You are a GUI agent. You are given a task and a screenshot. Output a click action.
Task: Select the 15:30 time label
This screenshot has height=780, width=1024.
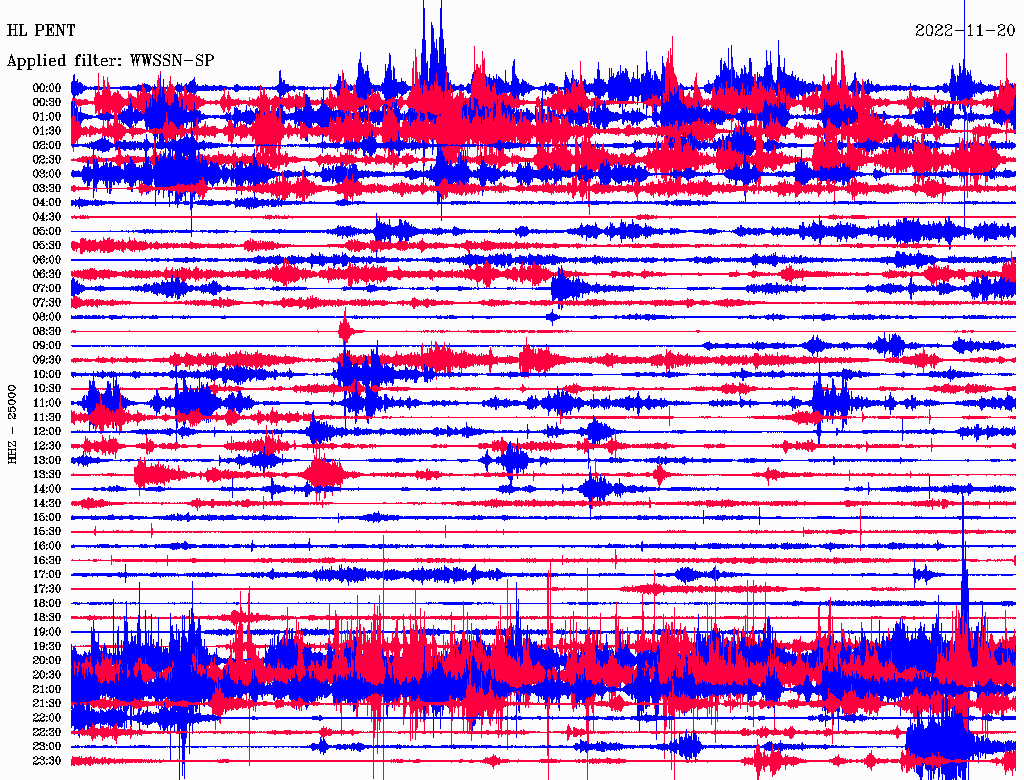pos(47,532)
